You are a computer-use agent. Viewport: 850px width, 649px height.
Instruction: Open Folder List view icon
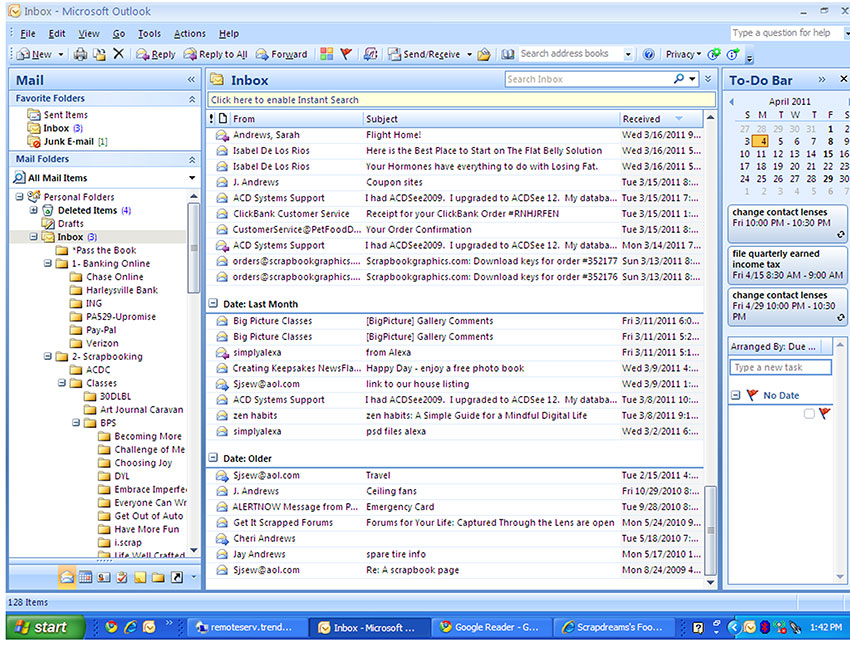click(158, 577)
